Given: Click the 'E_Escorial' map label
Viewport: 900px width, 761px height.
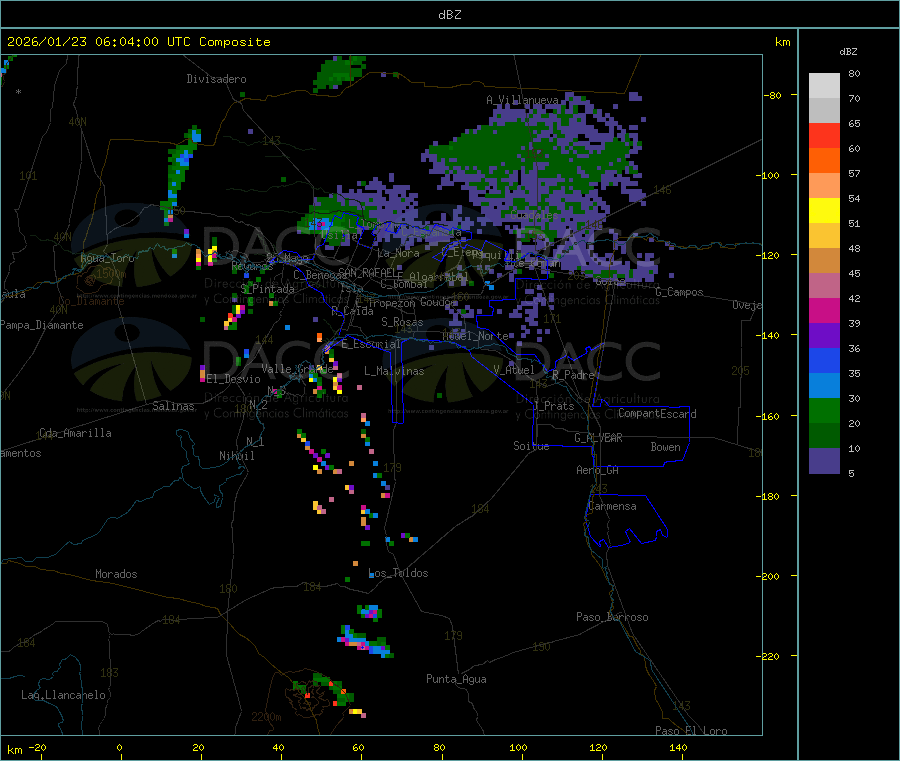Looking at the screenshot, I should (371, 344).
